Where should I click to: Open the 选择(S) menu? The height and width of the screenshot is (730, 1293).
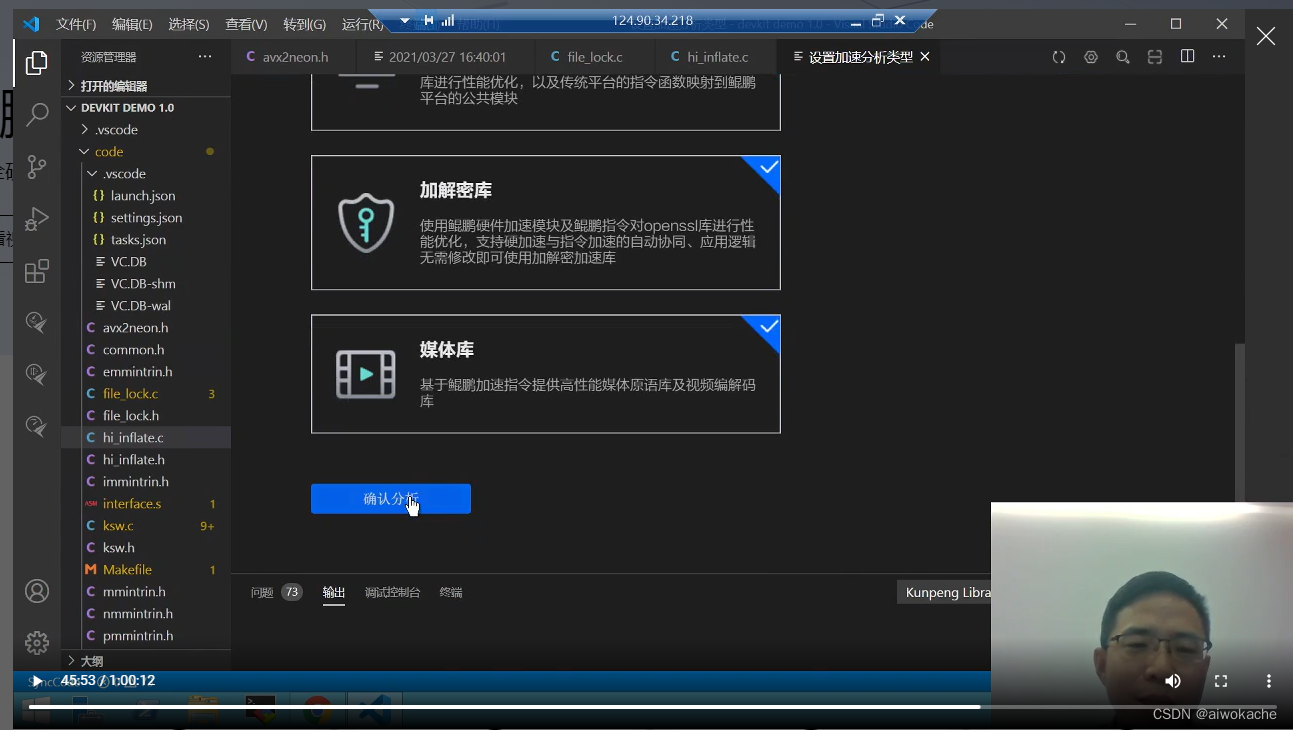tap(189, 24)
